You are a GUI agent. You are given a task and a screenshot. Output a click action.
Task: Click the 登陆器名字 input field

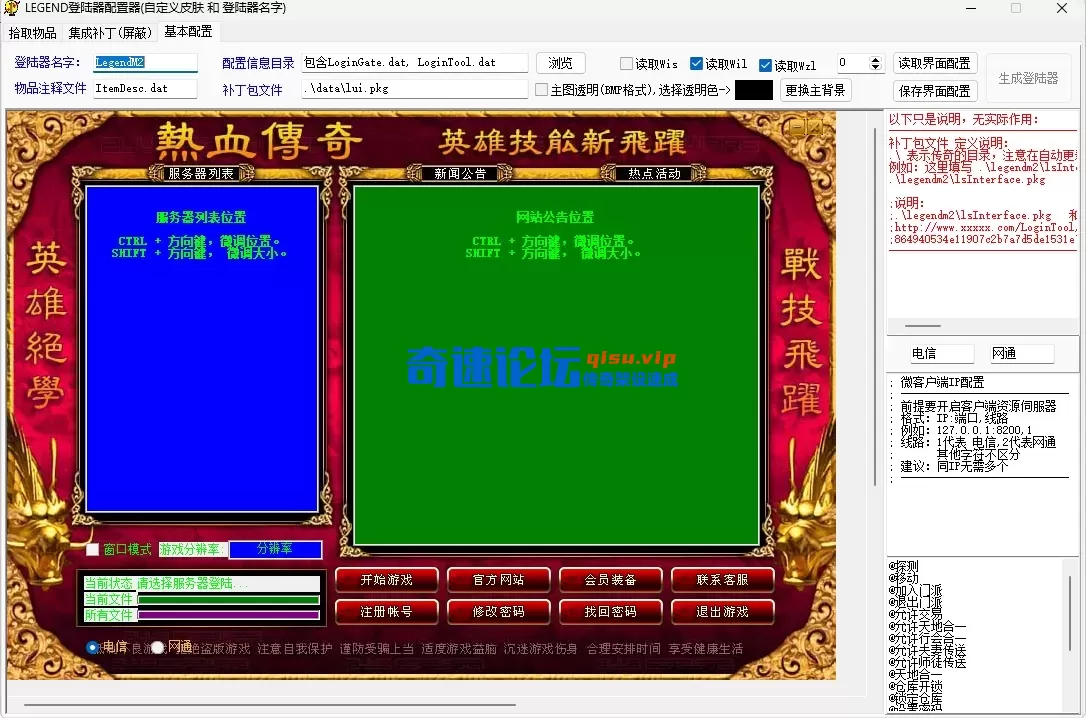[x=145, y=62]
